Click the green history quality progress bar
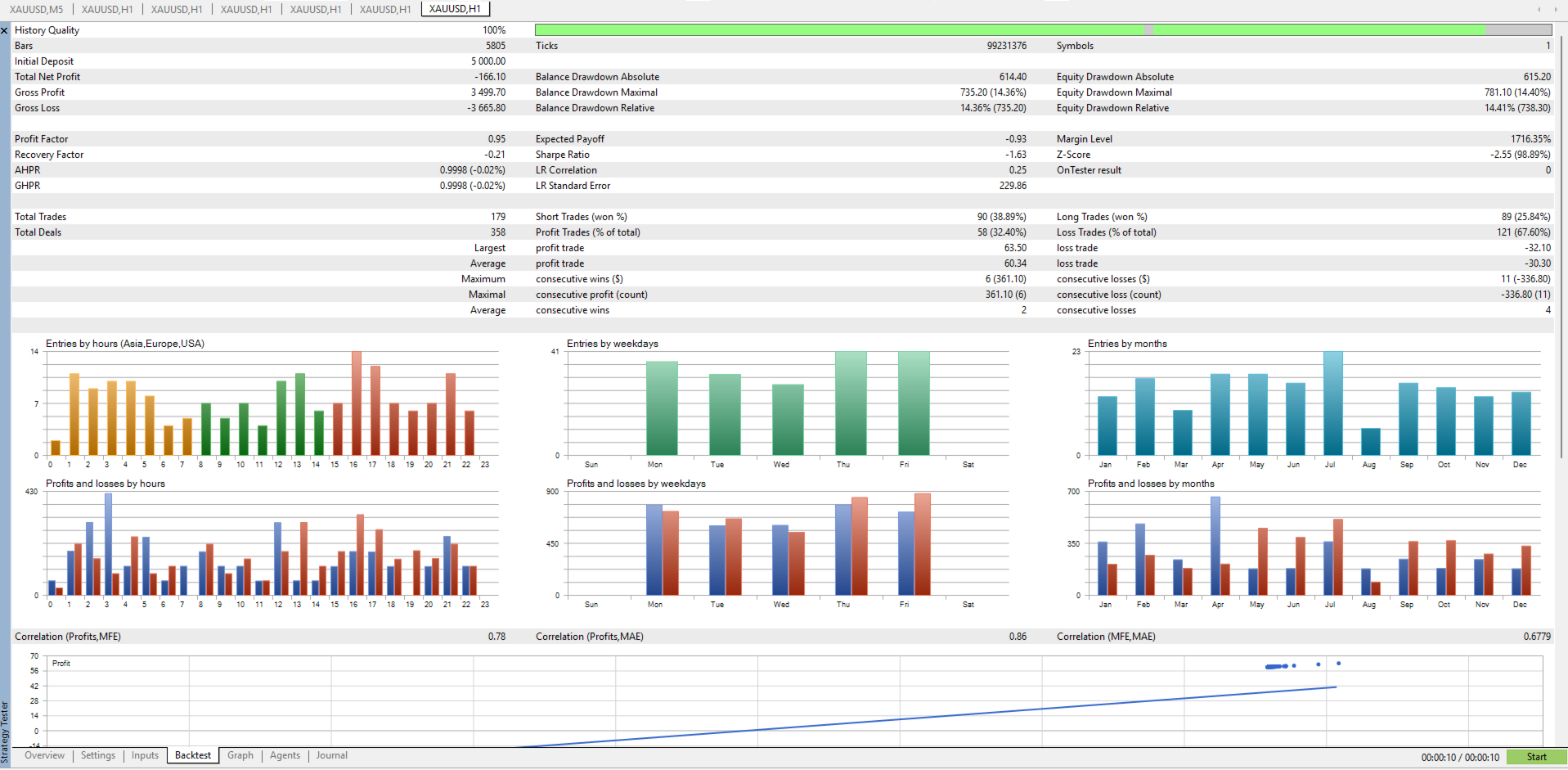The image size is (1568, 770). point(1044,30)
